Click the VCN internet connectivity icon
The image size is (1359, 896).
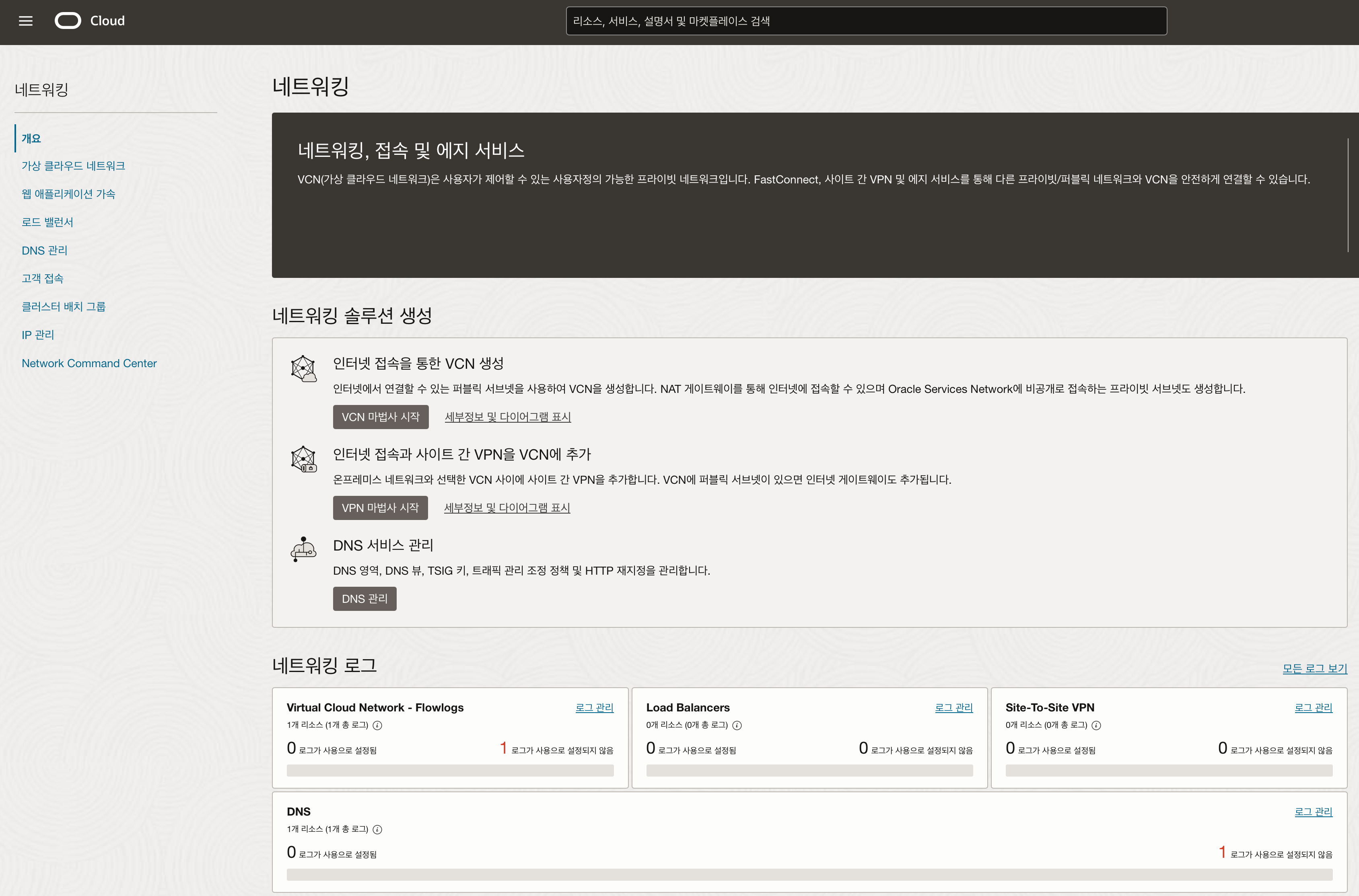303,368
